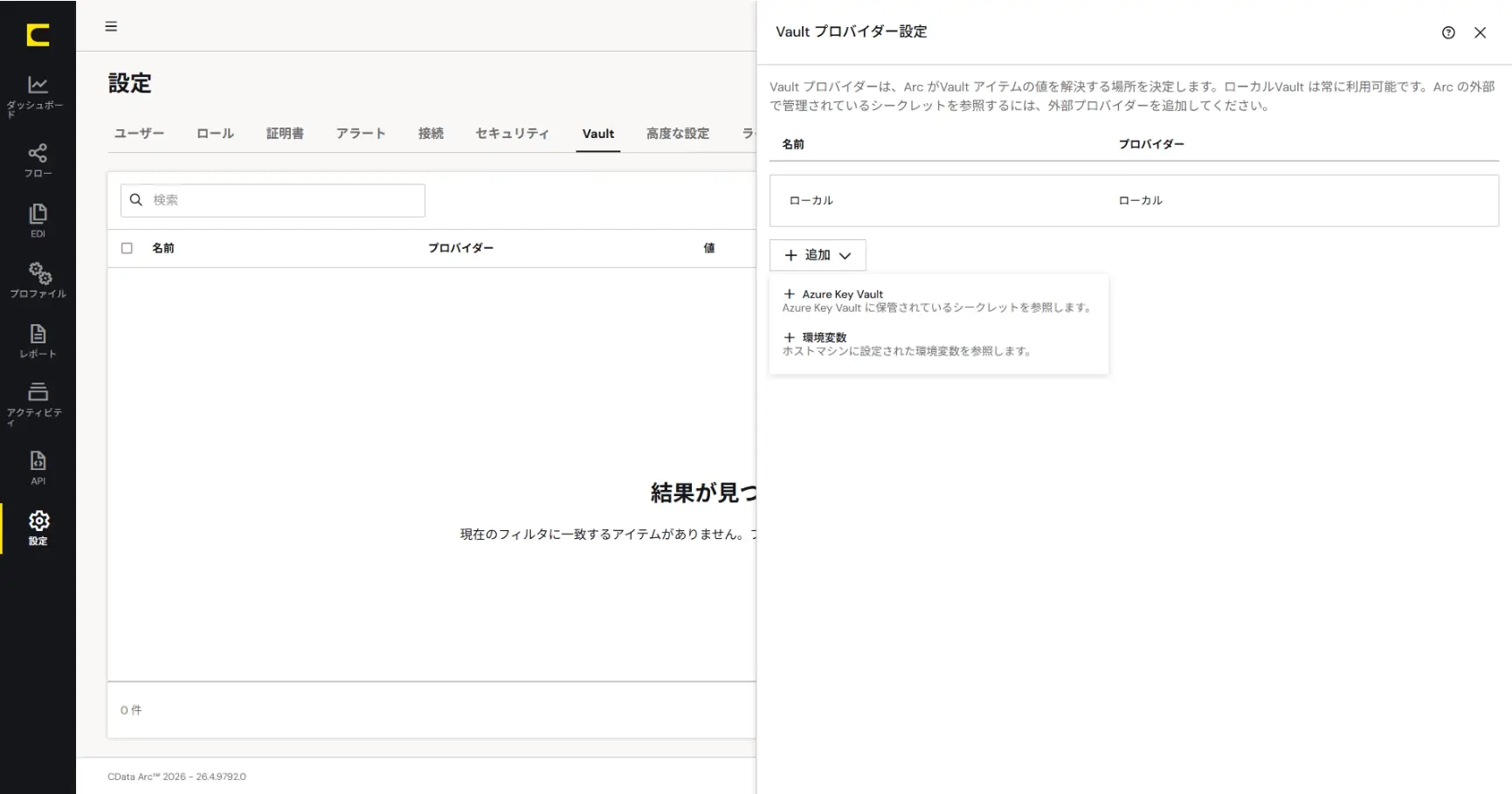Switch to the 接続 tab
Screen dimensions: 1512x794
click(431, 134)
